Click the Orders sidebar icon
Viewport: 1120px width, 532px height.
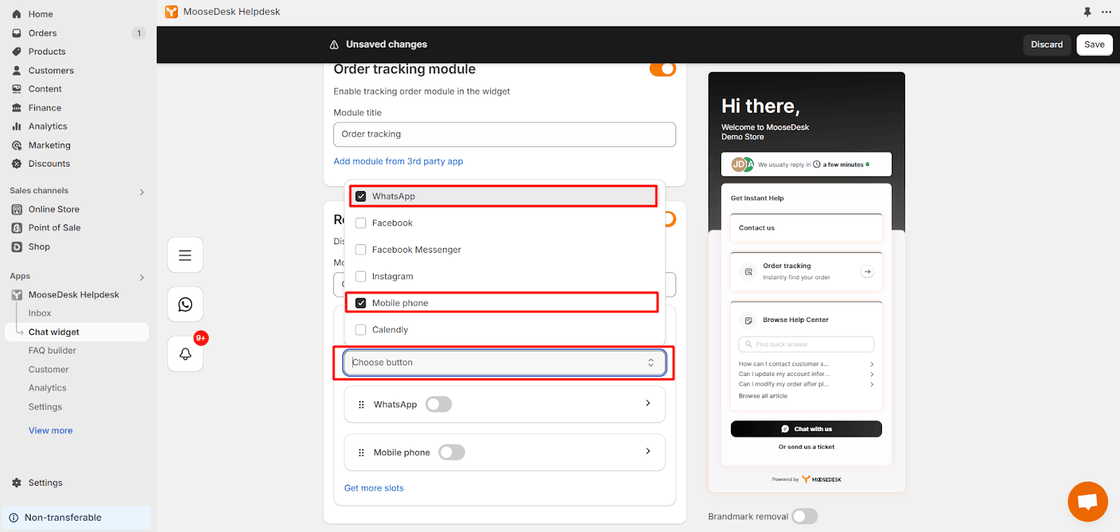click(16, 33)
